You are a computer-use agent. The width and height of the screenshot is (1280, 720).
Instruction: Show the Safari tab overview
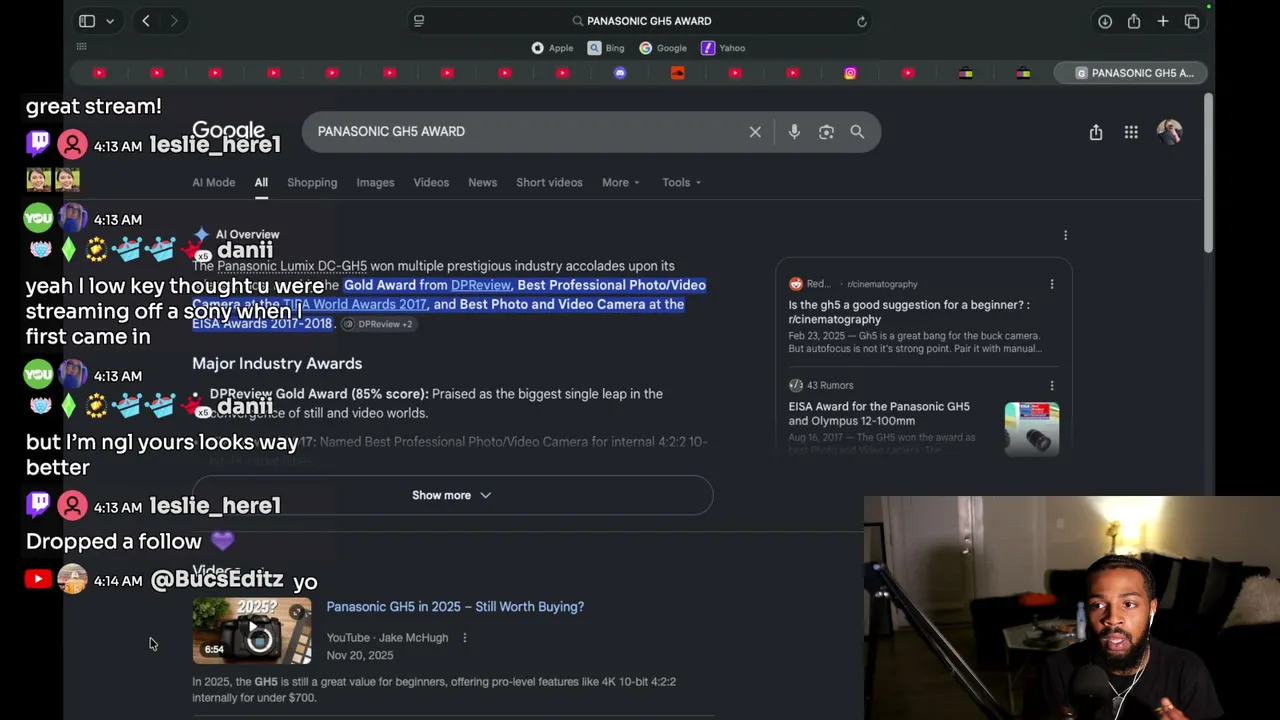click(1192, 21)
